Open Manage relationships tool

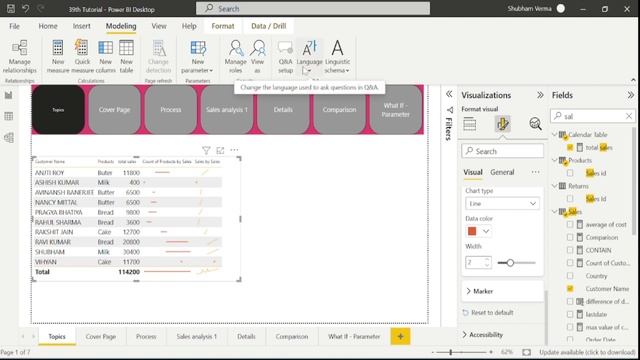19,57
